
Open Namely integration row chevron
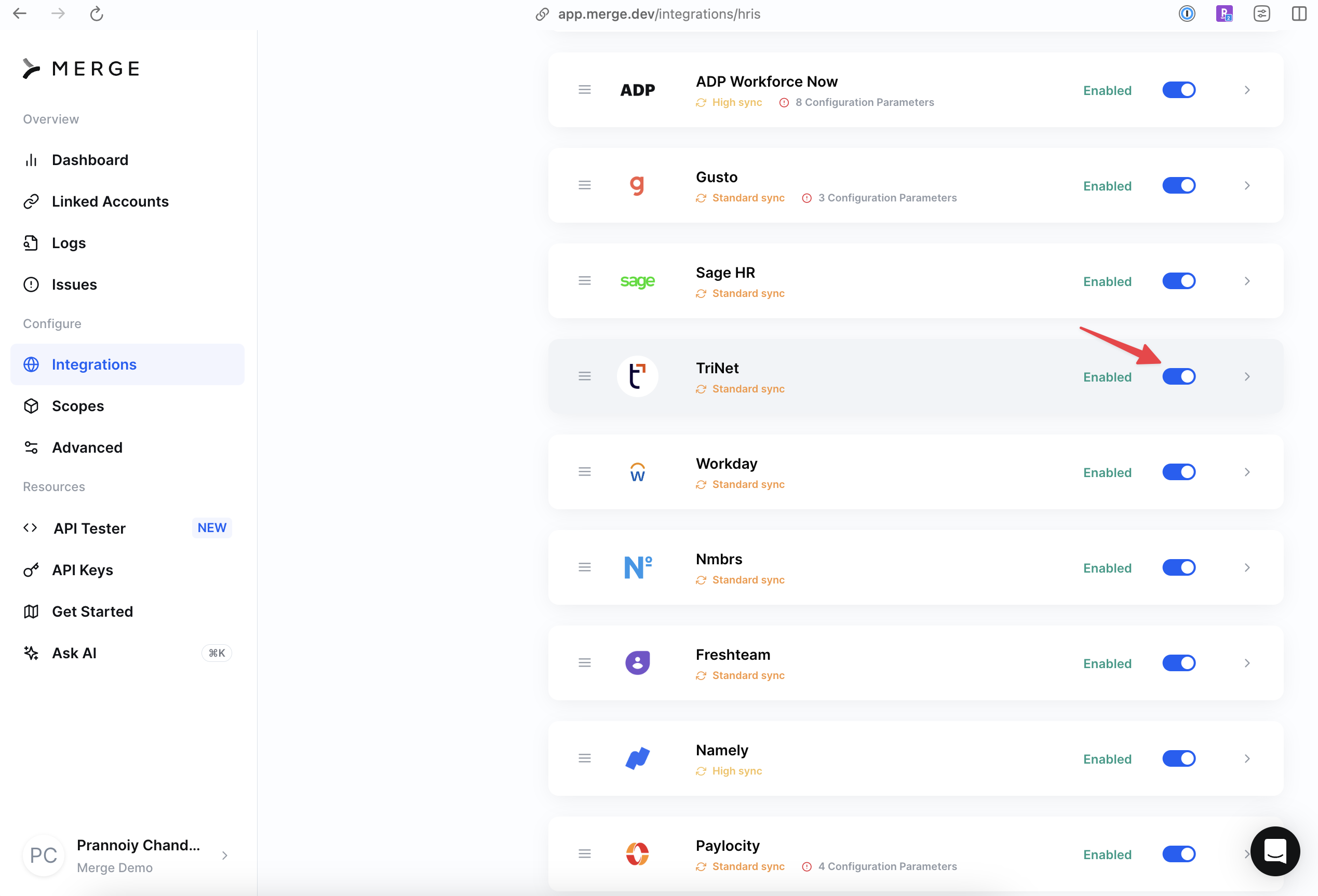click(x=1246, y=759)
